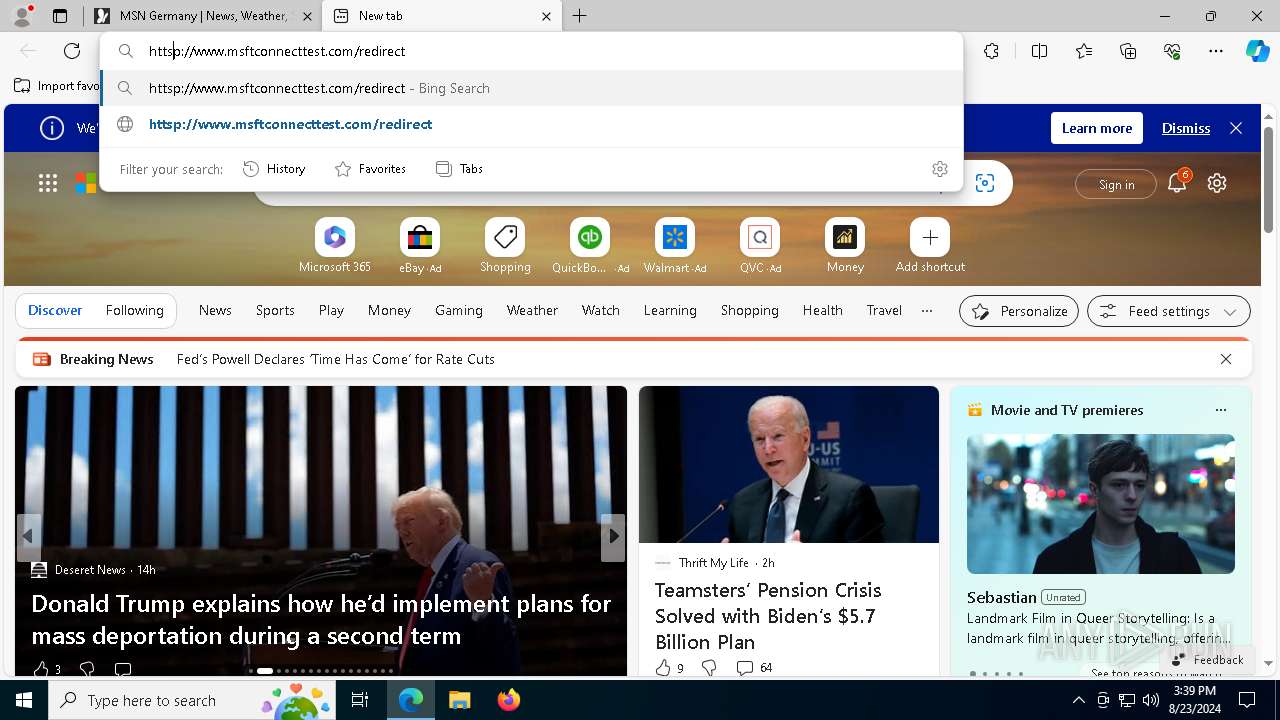This screenshot has width=1280, height=720.
Task: Refresh the page with reload icon
Action: pyautogui.click(x=72, y=51)
